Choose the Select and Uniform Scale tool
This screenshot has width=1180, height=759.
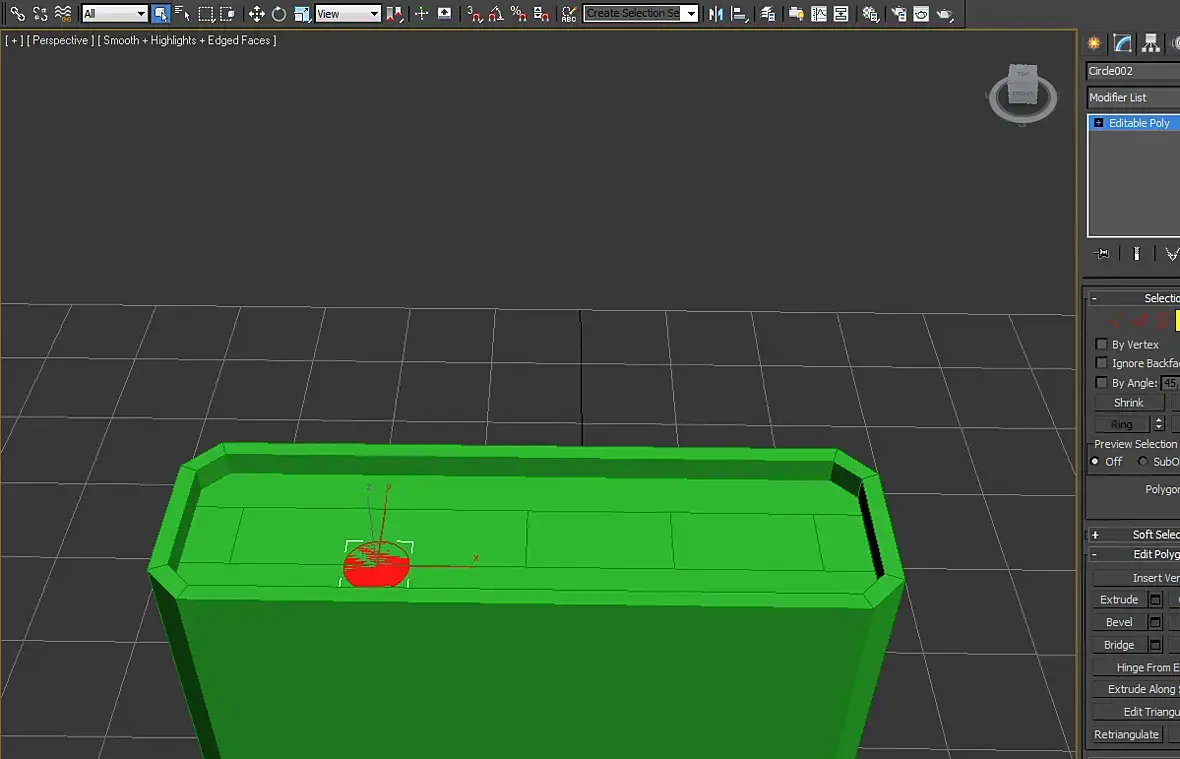pos(302,14)
